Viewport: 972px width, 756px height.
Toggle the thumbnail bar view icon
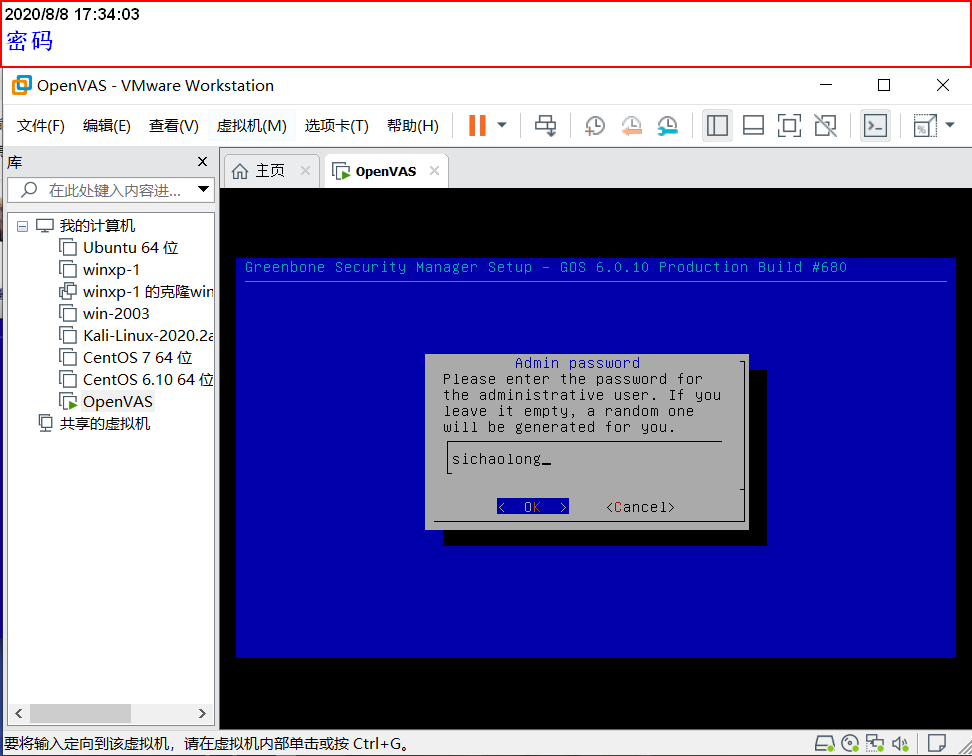pos(753,125)
